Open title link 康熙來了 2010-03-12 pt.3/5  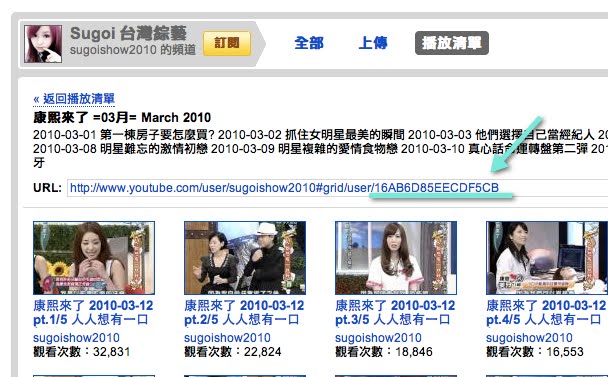click(x=395, y=312)
